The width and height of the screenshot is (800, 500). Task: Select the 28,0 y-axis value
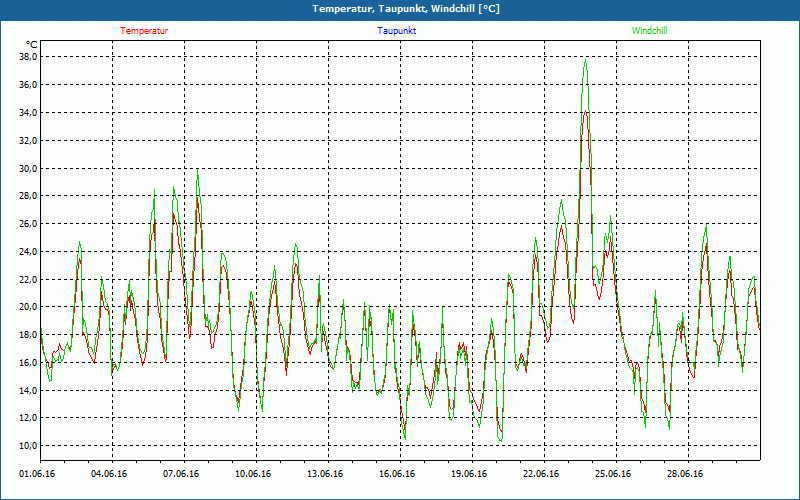click(x=29, y=196)
